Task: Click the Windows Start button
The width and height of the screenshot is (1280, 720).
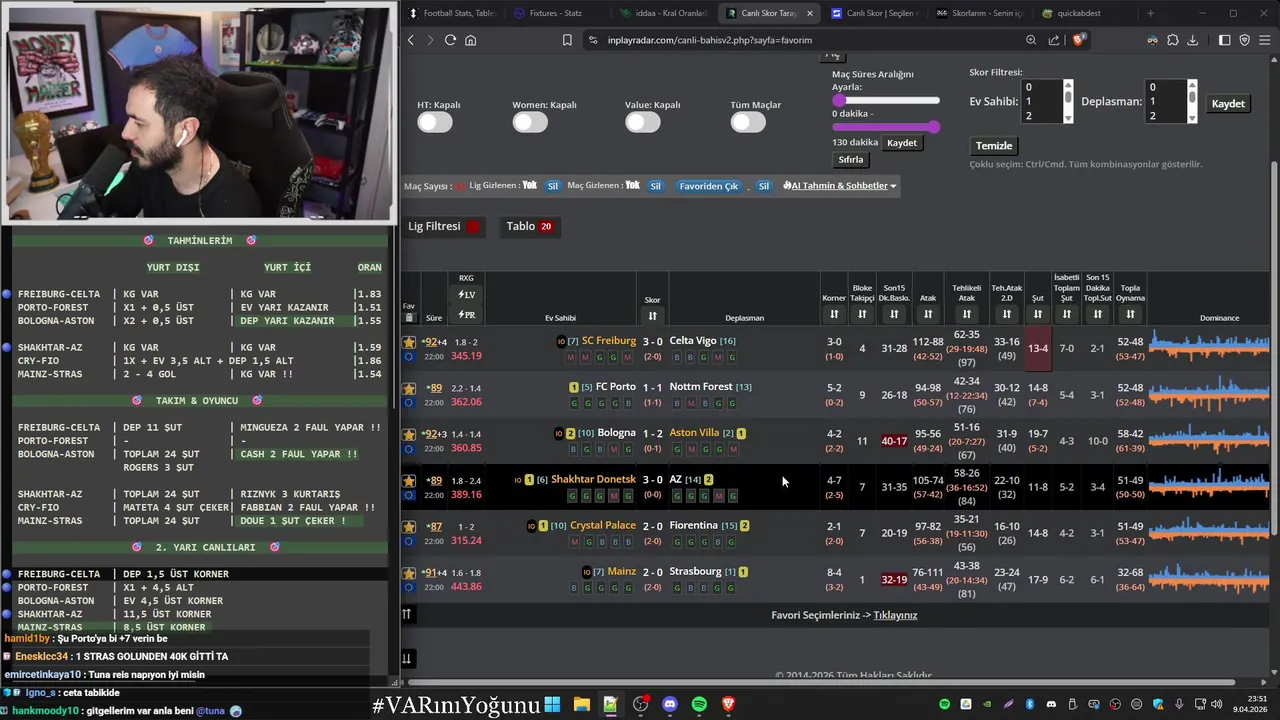Action: (x=552, y=705)
